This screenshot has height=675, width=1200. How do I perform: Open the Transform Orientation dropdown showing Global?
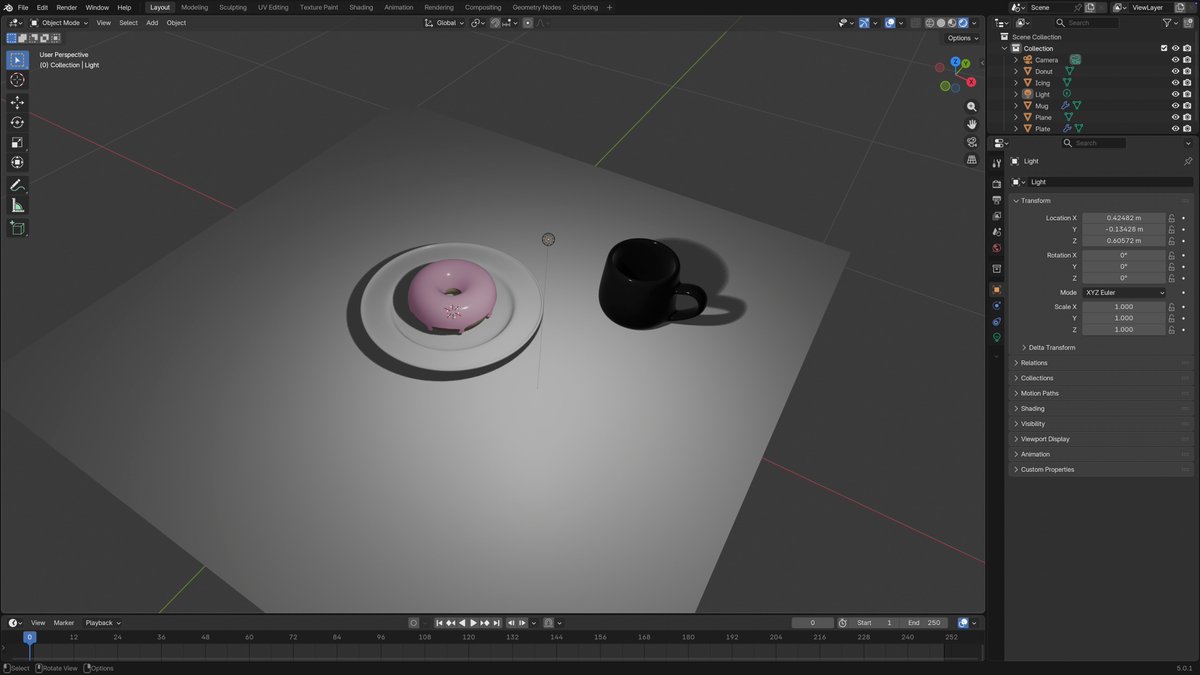[446, 23]
